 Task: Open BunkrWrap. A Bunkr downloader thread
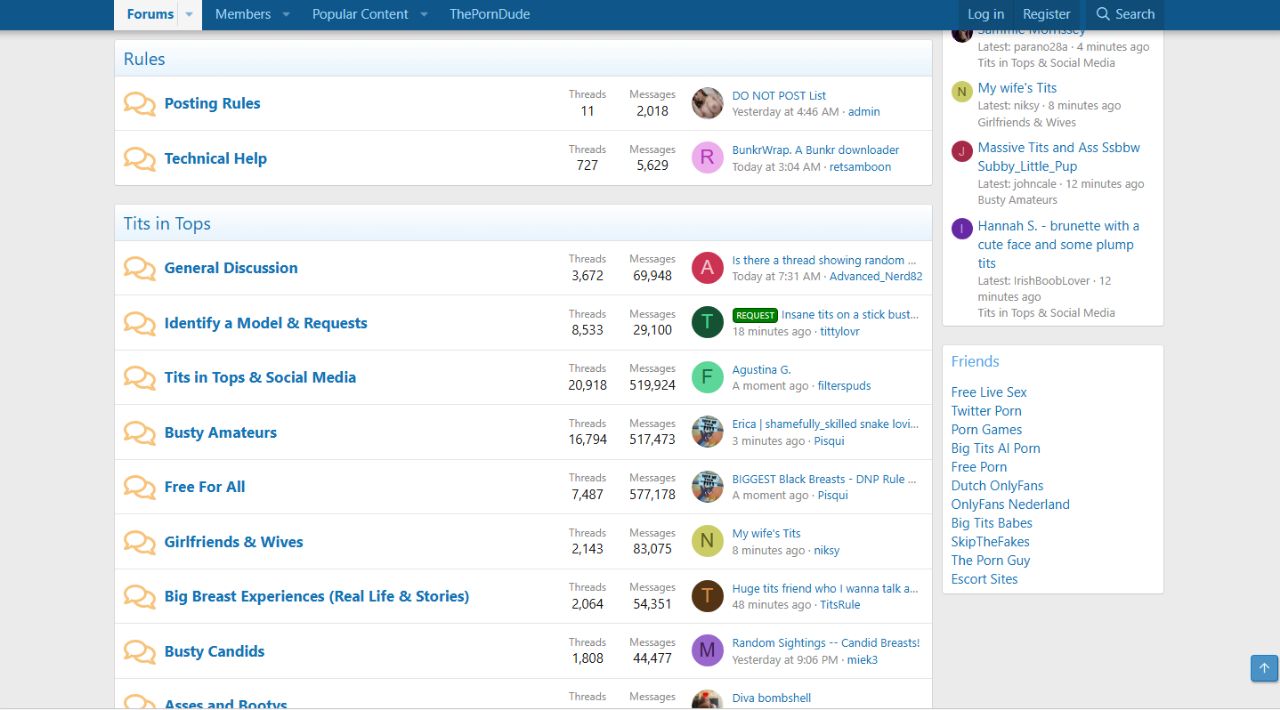click(815, 150)
